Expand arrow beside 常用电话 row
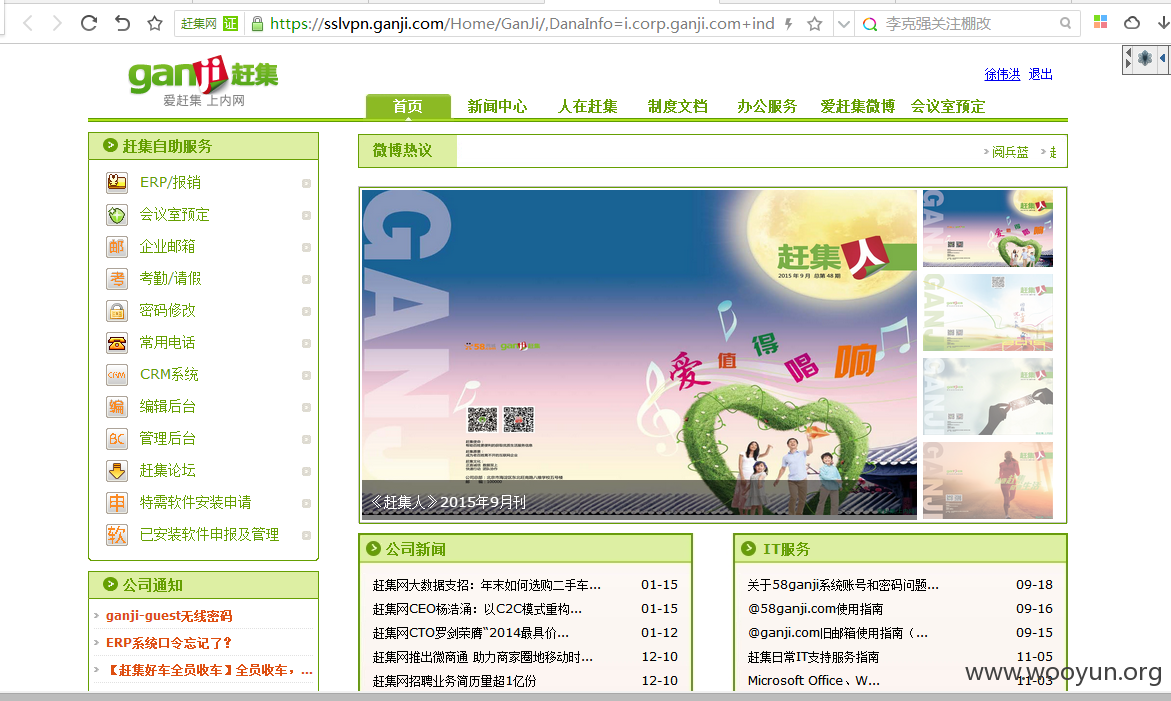1171x701 pixels. click(306, 343)
